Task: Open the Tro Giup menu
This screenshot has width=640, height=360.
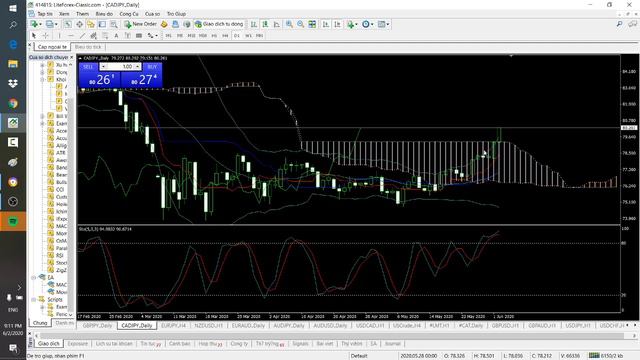Action: 176,14
